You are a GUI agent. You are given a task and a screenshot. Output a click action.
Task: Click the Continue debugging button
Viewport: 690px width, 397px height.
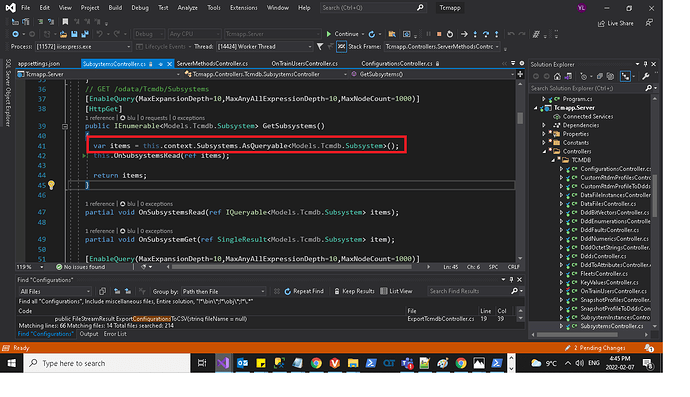click(x=343, y=34)
